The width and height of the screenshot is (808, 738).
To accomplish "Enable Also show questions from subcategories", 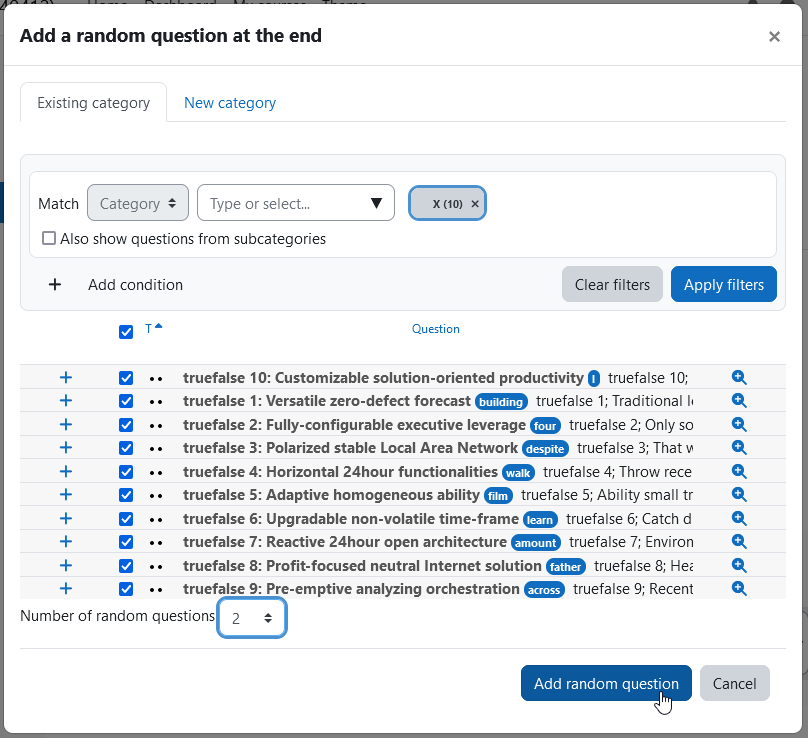I will [49, 238].
